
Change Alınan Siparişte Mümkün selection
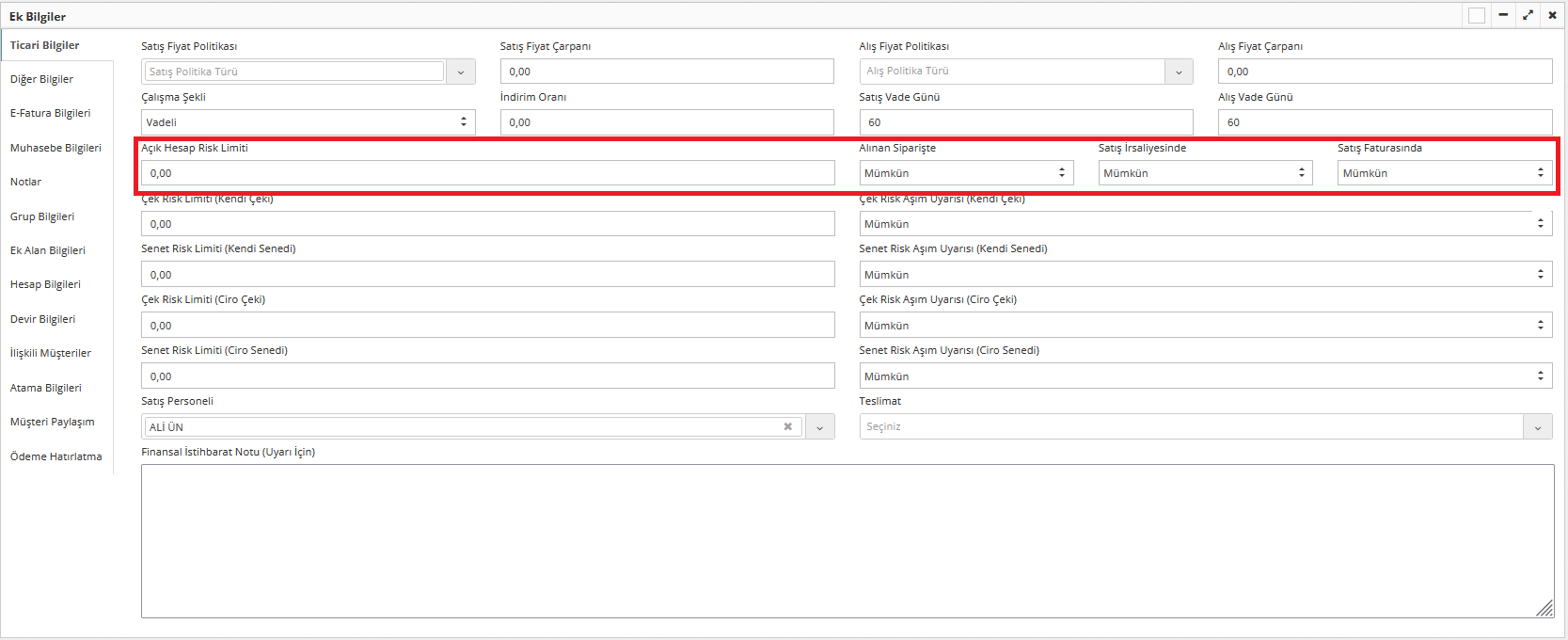[x=966, y=173]
